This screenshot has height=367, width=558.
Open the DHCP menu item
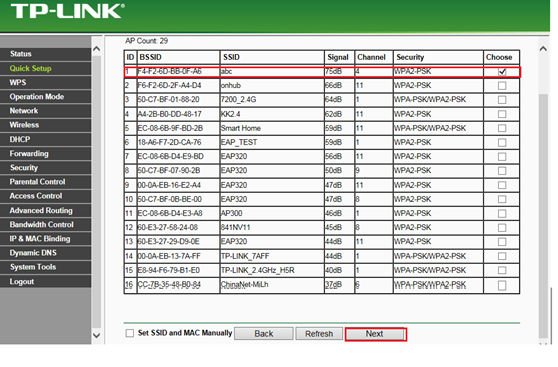[46, 139]
